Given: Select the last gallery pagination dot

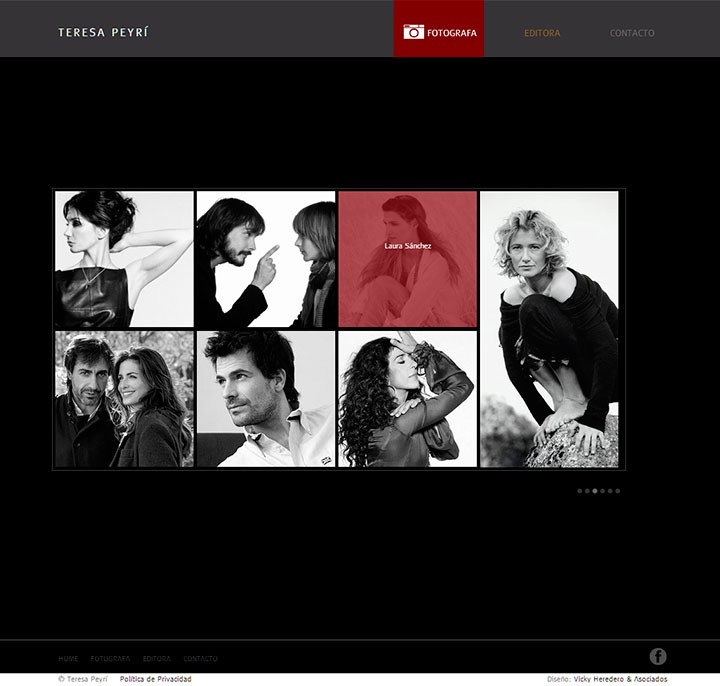Looking at the screenshot, I should tap(618, 491).
